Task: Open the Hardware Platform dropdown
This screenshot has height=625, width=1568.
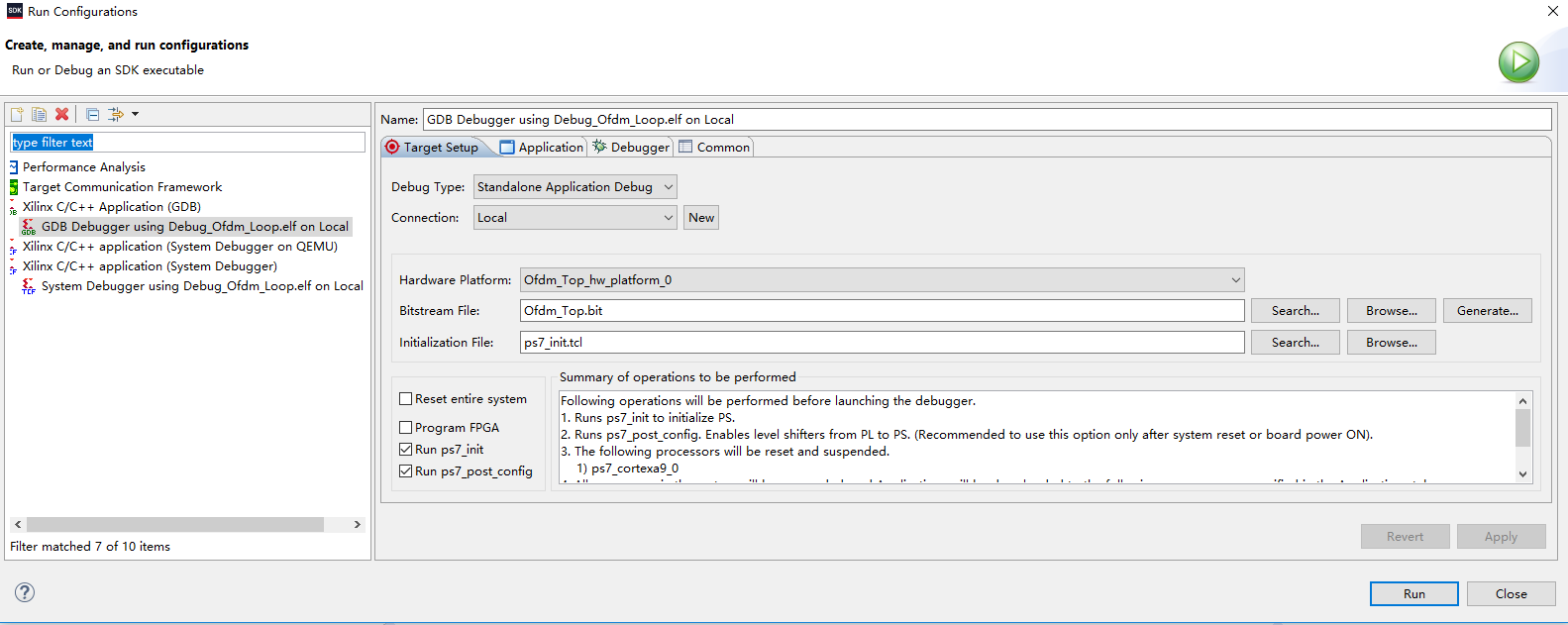Action: 883,280
